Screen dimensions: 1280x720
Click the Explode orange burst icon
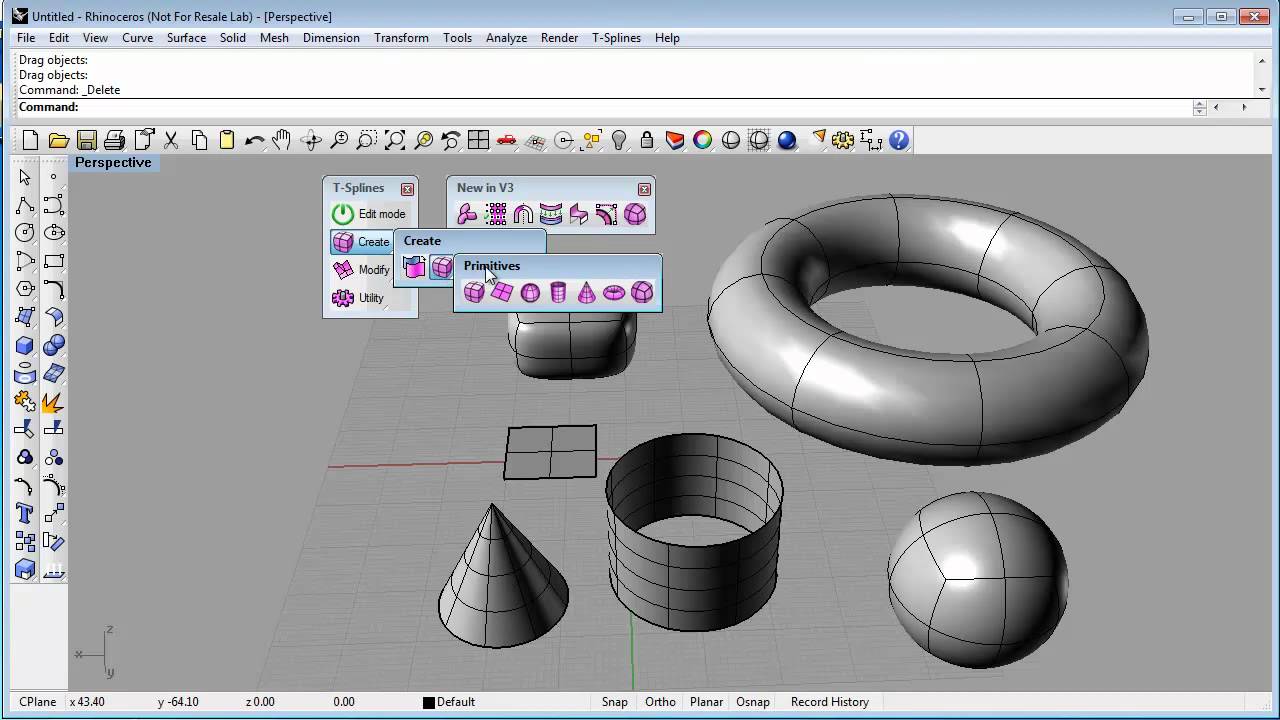[53, 401]
